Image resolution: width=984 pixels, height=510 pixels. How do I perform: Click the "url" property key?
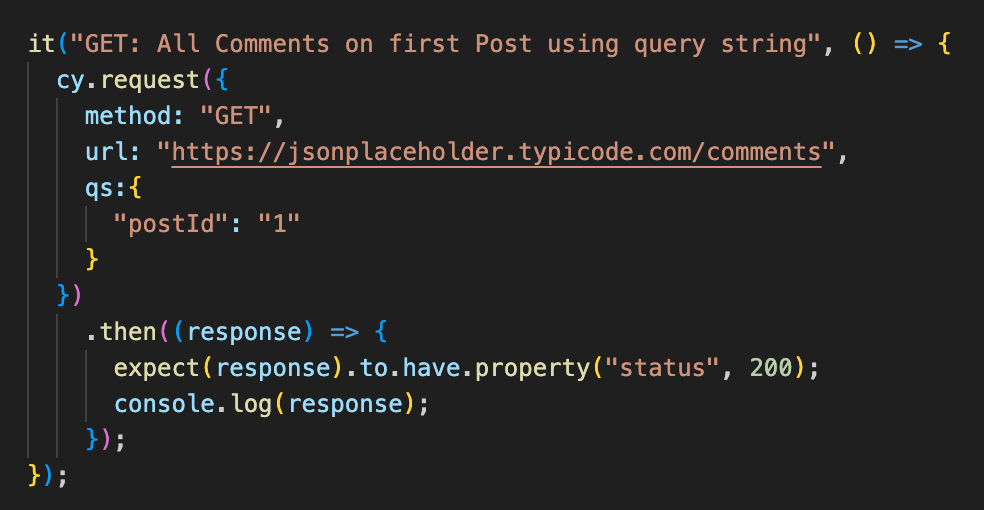106,152
